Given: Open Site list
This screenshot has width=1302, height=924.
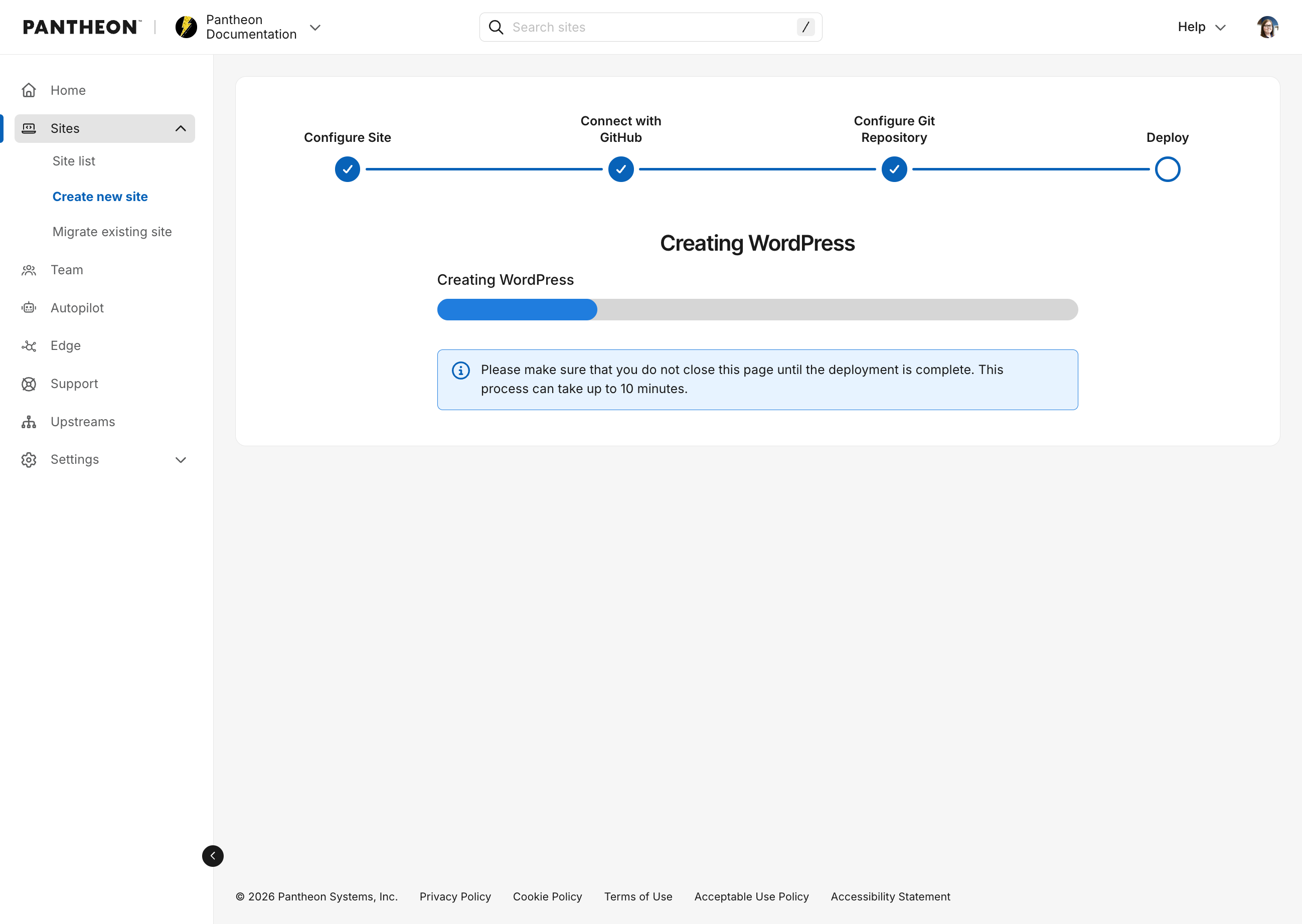Looking at the screenshot, I should [73, 161].
